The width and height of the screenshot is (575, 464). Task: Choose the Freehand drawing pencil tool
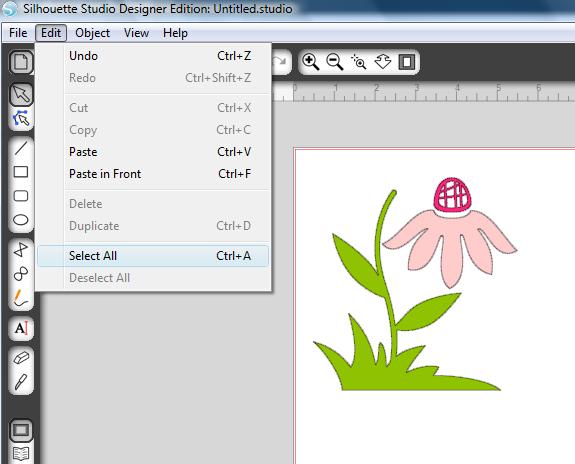21,298
